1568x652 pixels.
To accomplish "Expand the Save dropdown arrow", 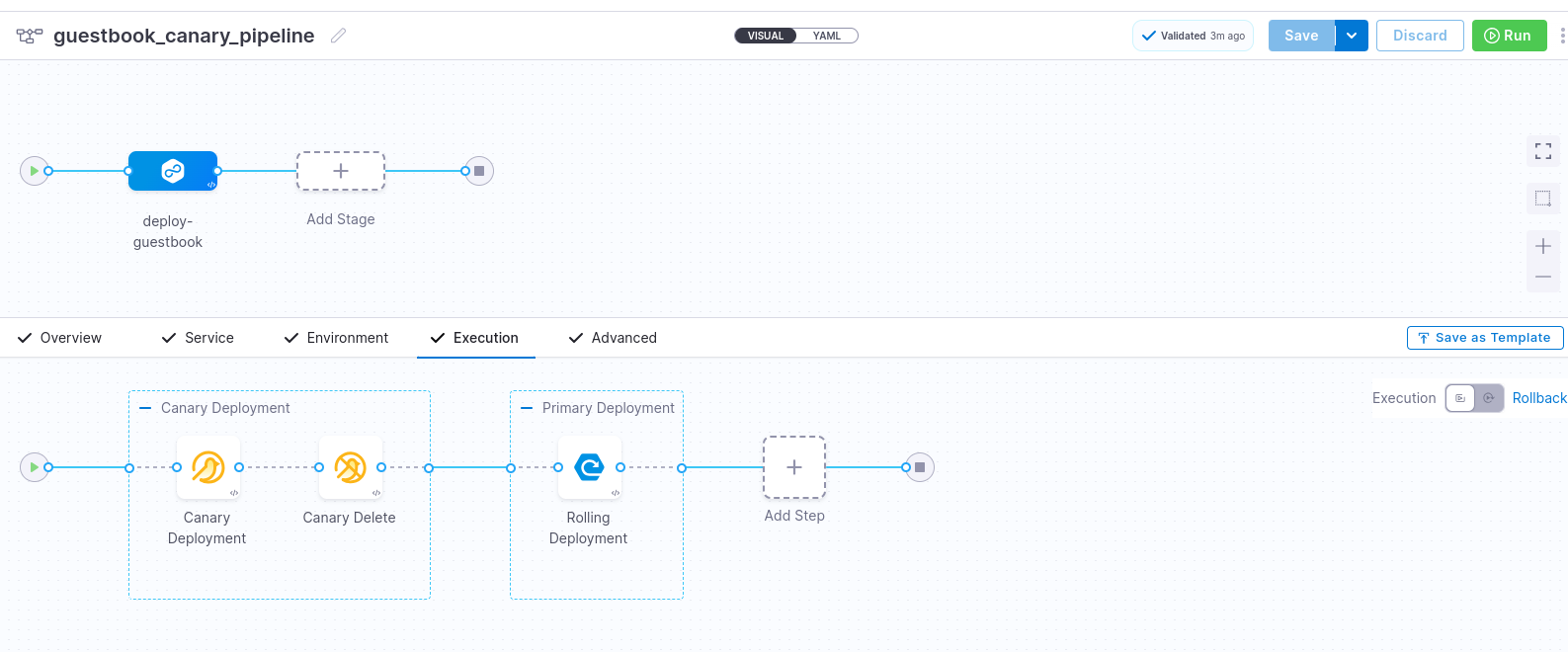I will tap(1351, 36).
